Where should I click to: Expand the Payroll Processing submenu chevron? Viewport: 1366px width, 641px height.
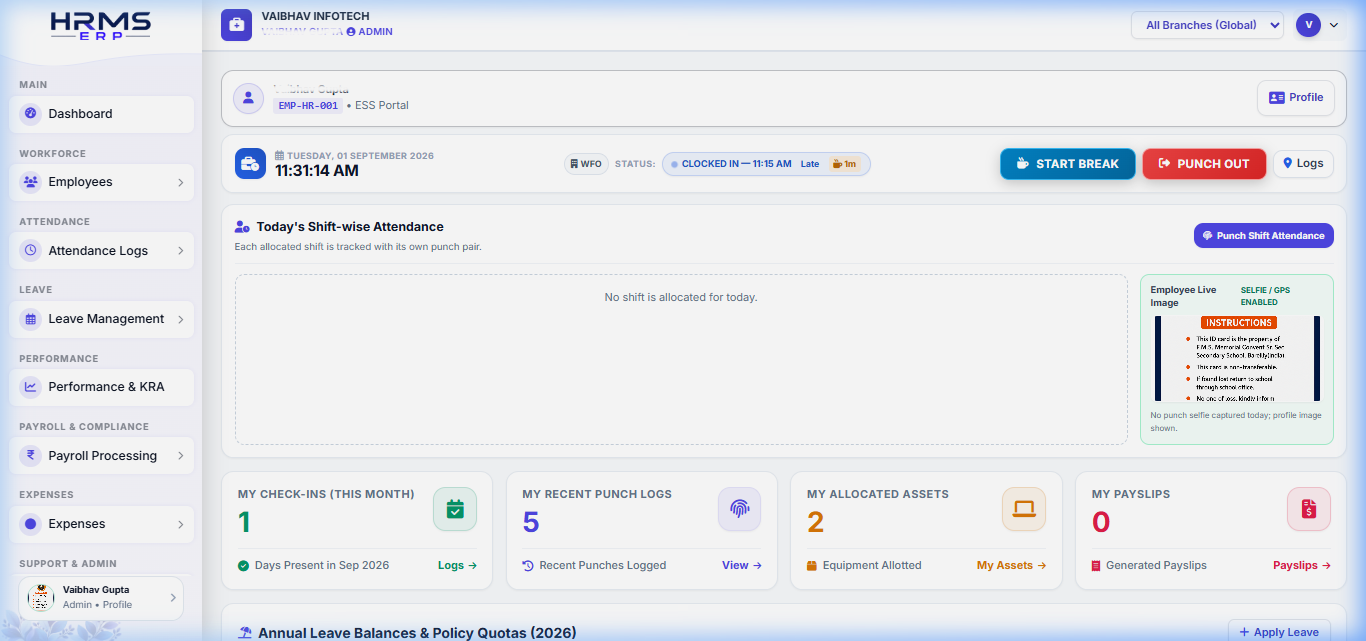point(181,456)
